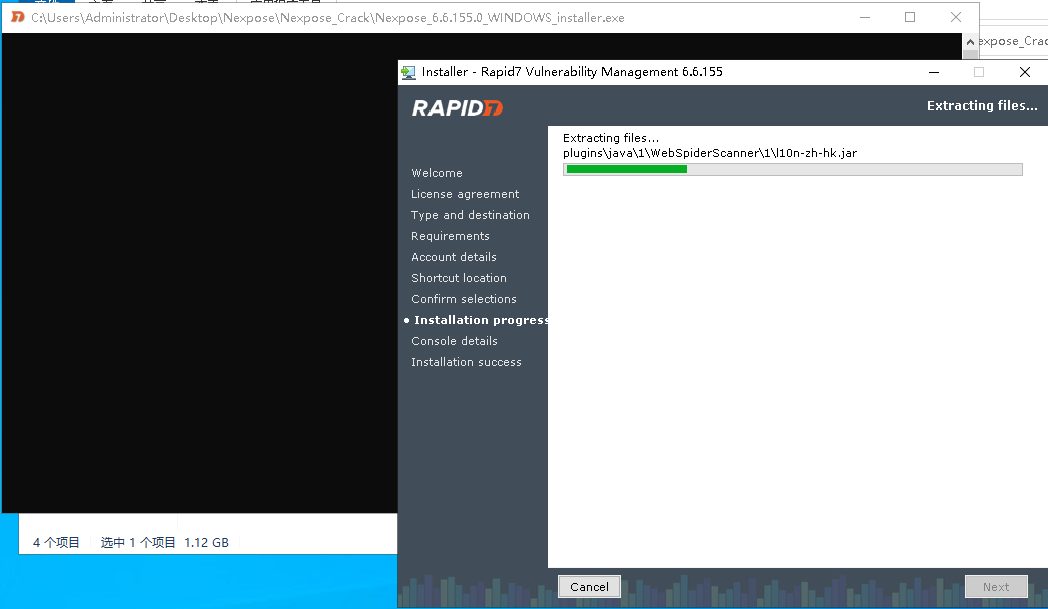Image resolution: width=1048 pixels, height=609 pixels.
Task: Click 'Extracting files...' label above progress bar
Action: (x=611, y=138)
